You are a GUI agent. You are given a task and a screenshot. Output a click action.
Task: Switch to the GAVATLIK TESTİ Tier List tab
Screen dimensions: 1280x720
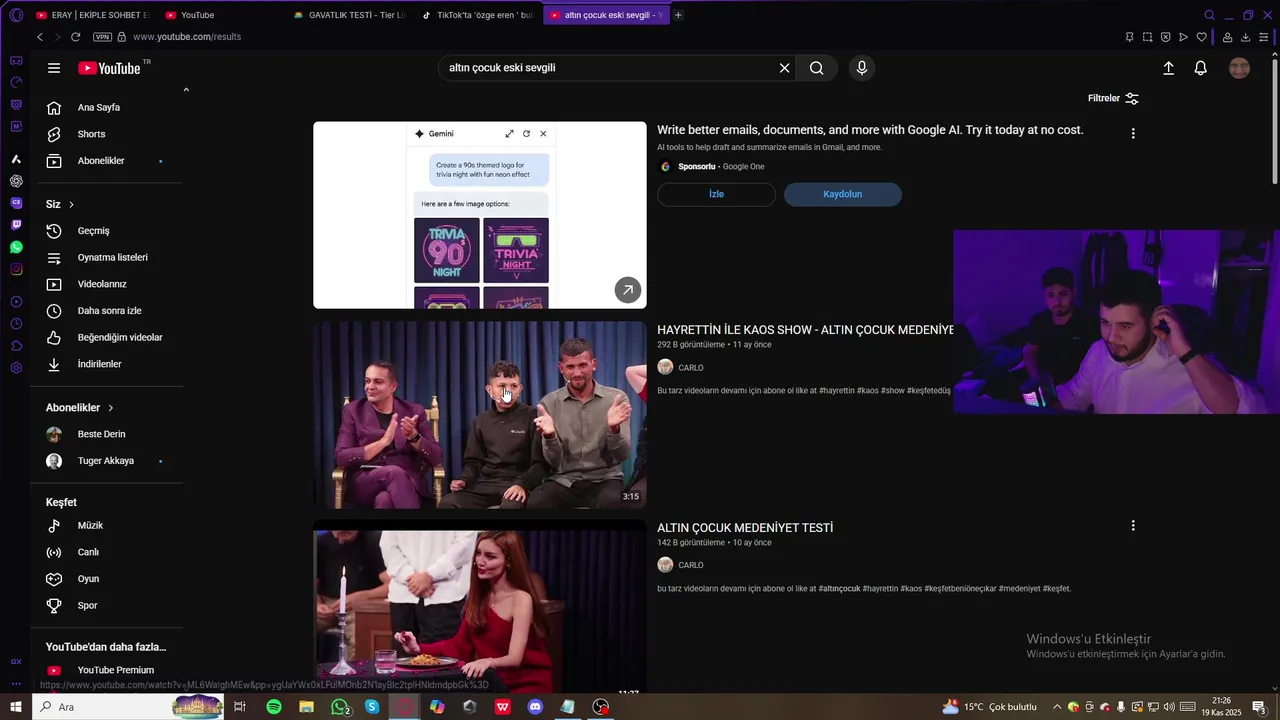click(350, 15)
